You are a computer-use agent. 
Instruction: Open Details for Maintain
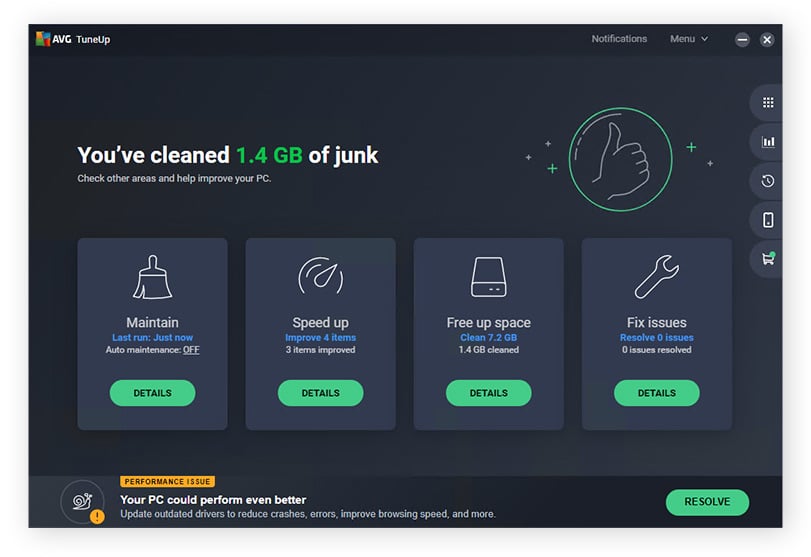(x=152, y=393)
